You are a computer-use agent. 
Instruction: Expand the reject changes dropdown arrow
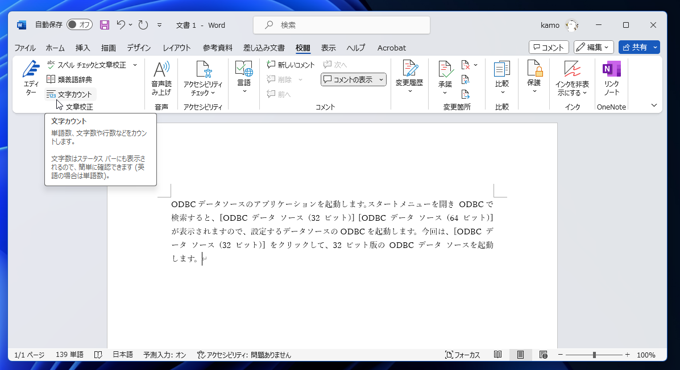[476, 65]
